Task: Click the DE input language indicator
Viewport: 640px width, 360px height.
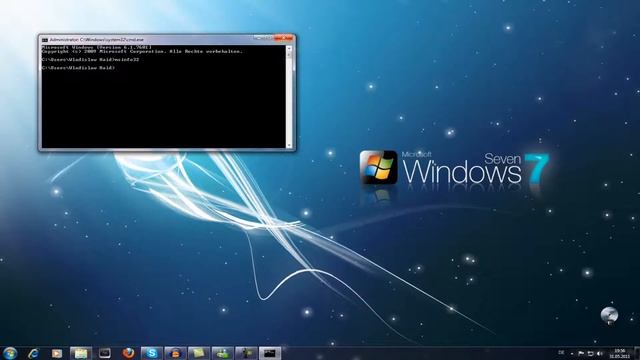Action: click(561, 352)
